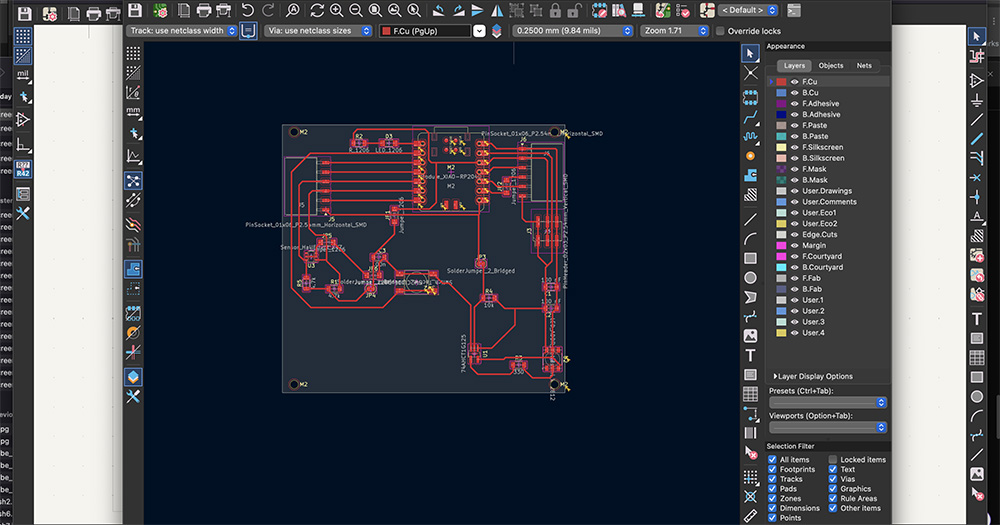The height and width of the screenshot is (525, 1000).
Task: Select the B.Mask layer row
Action: tap(828, 180)
